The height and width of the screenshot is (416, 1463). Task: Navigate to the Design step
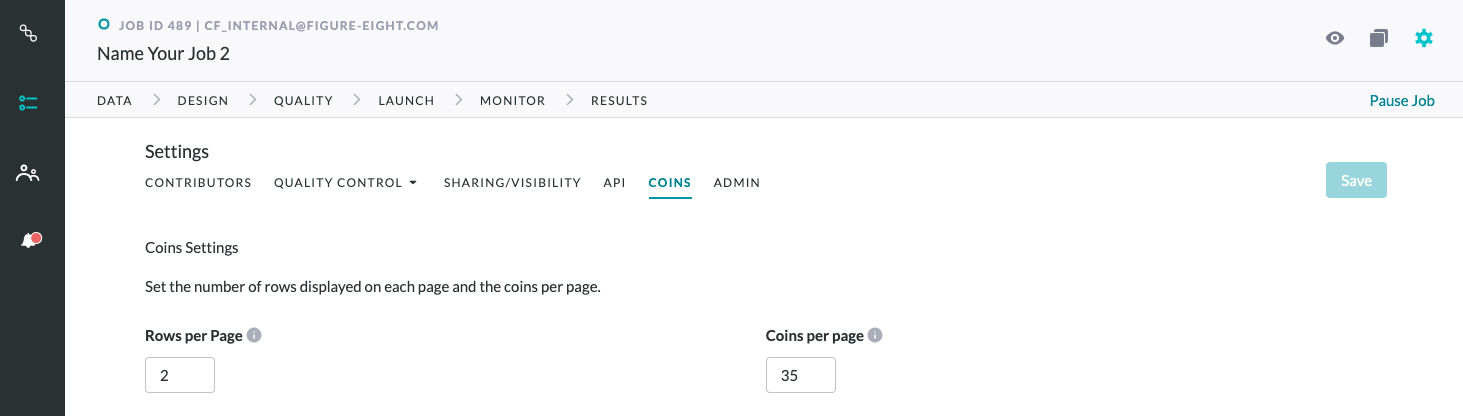[x=203, y=100]
